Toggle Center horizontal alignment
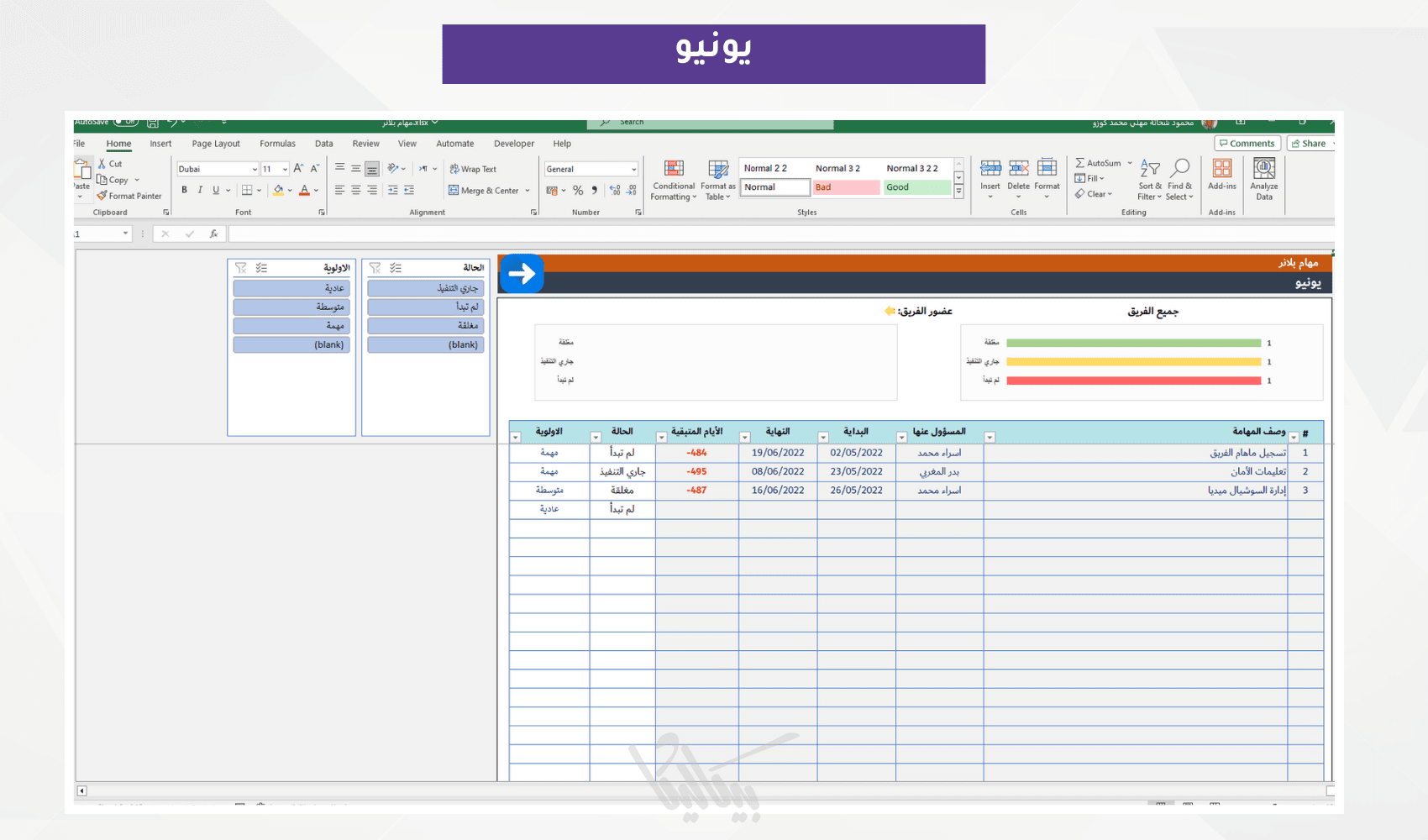 [x=355, y=191]
